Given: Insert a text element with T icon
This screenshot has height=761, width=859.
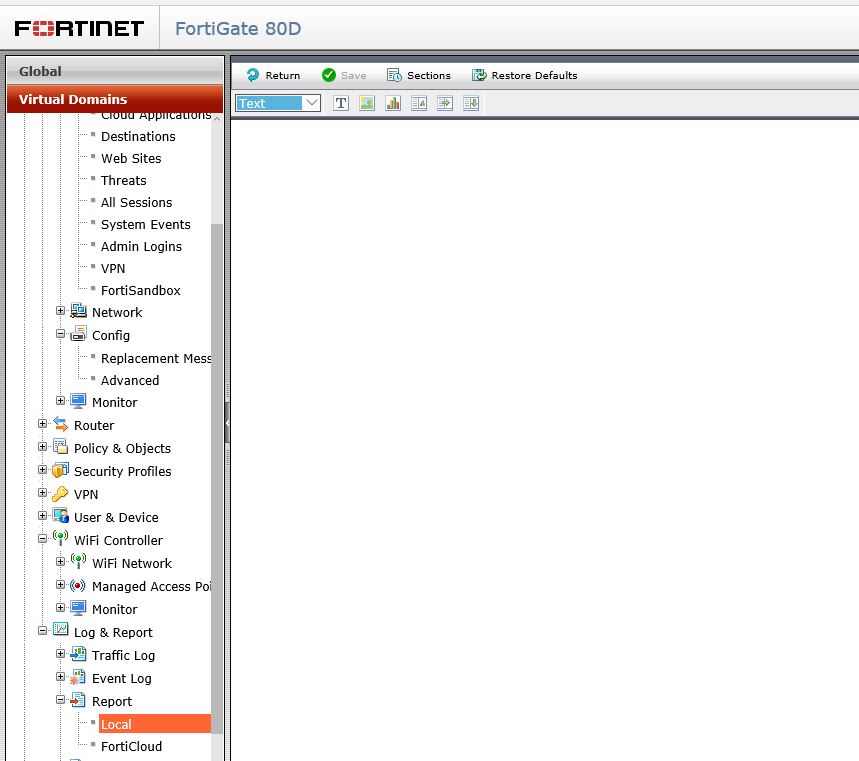Looking at the screenshot, I should (341, 103).
